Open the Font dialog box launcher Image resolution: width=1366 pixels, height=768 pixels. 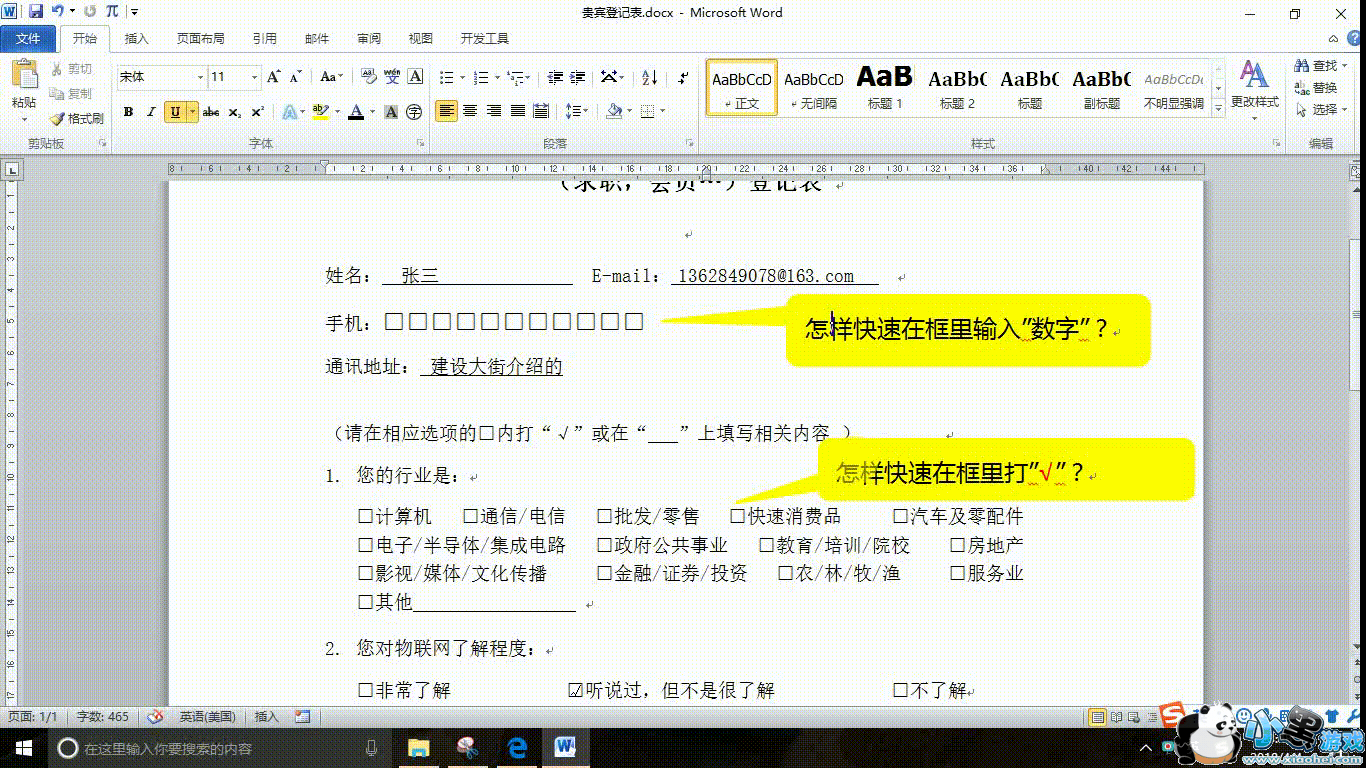420,144
